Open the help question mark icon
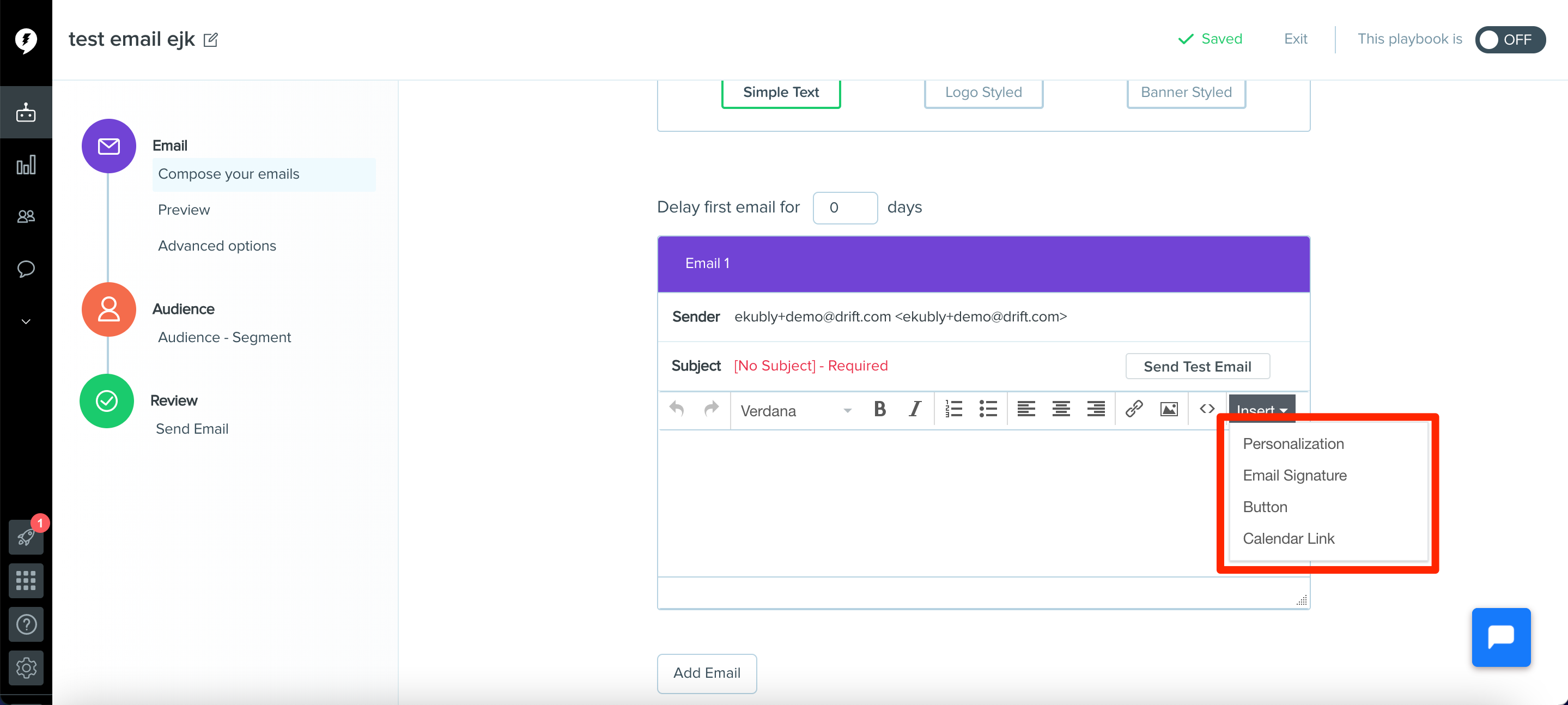The height and width of the screenshot is (705, 1568). pyautogui.click(x=26, y=624)
